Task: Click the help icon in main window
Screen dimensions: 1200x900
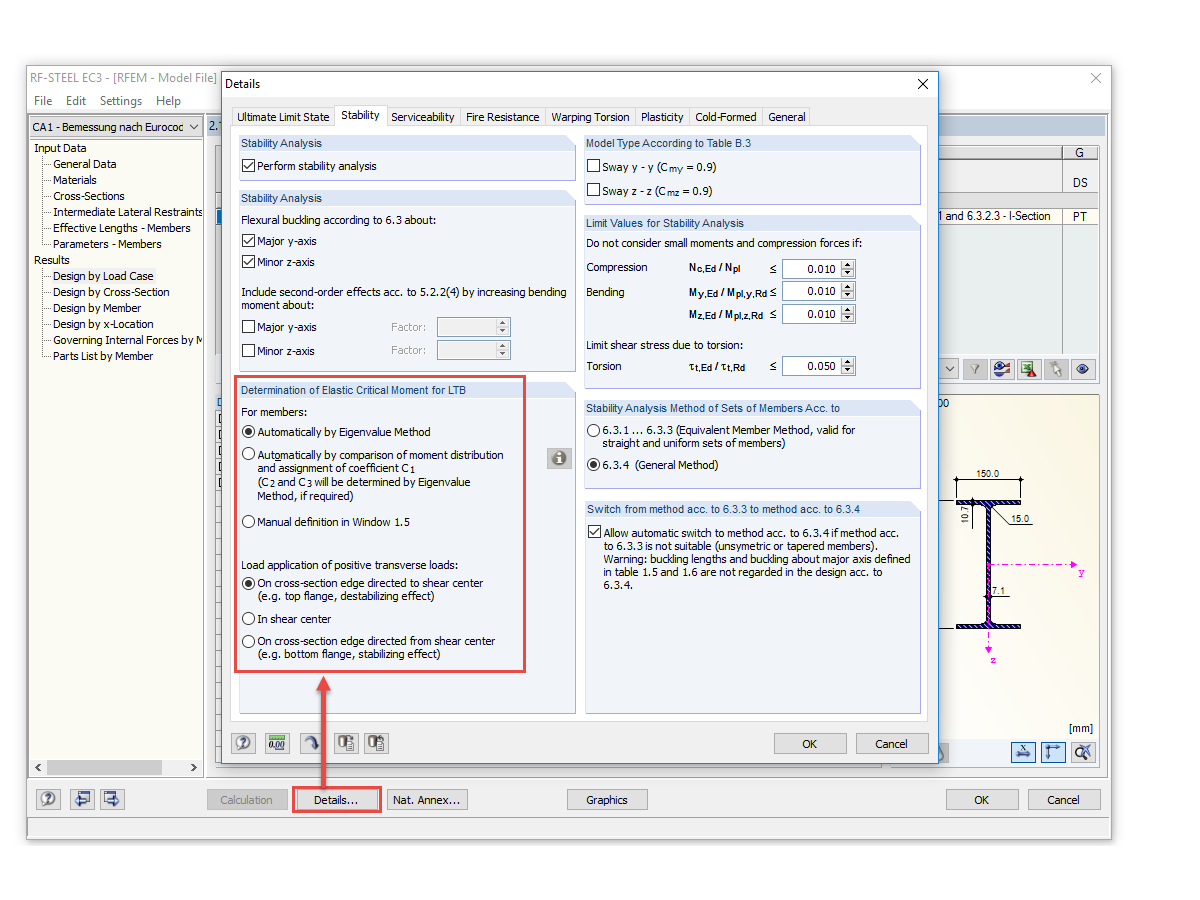Action: click(49, 799)
